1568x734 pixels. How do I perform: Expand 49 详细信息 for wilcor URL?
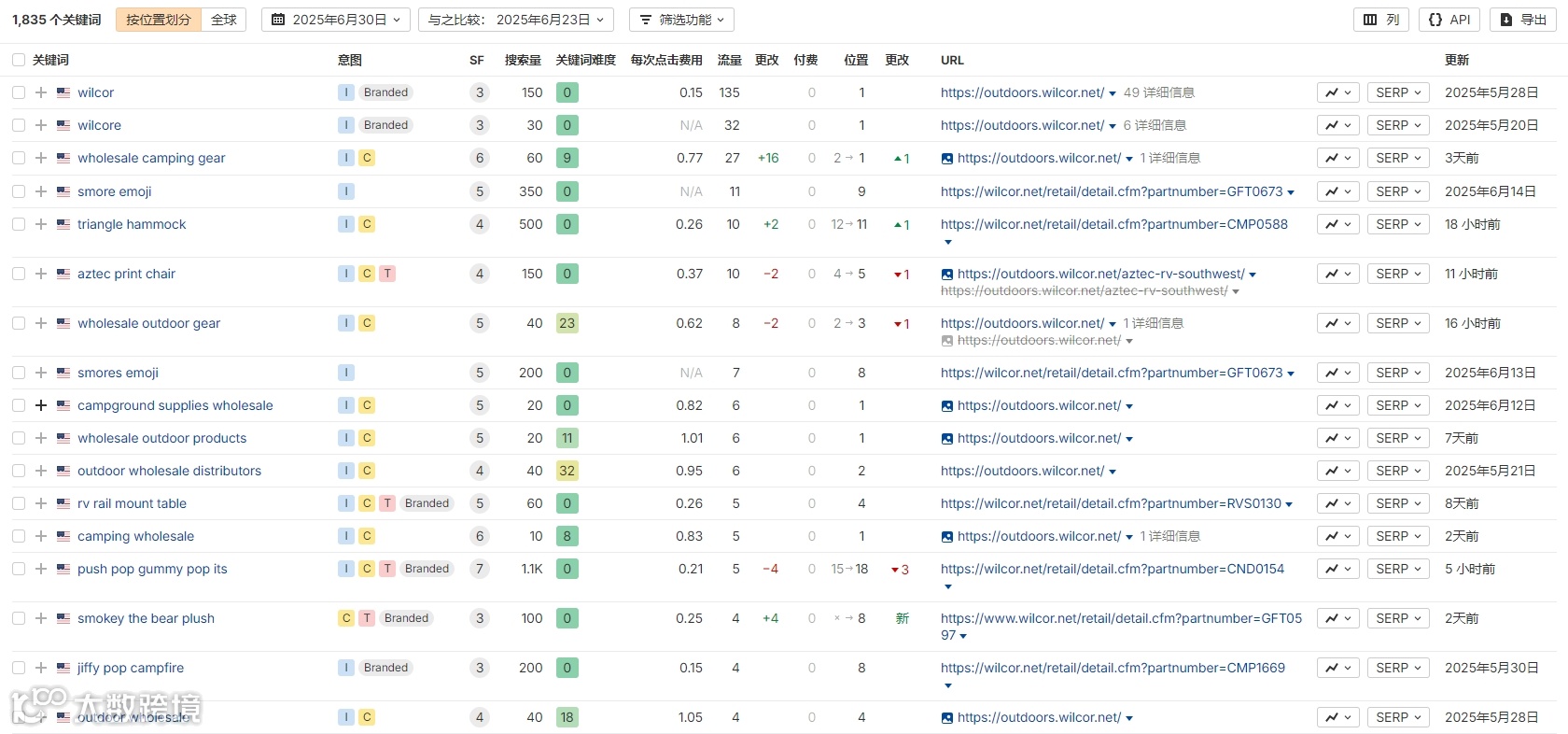[x=1159, y=92]
